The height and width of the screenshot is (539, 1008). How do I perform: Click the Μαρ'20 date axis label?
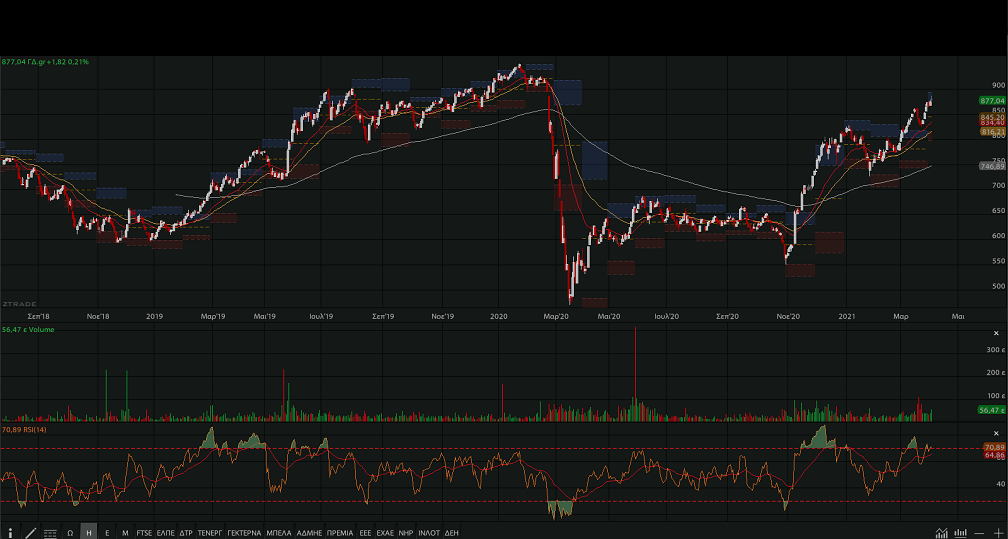[x=556, y=316]
